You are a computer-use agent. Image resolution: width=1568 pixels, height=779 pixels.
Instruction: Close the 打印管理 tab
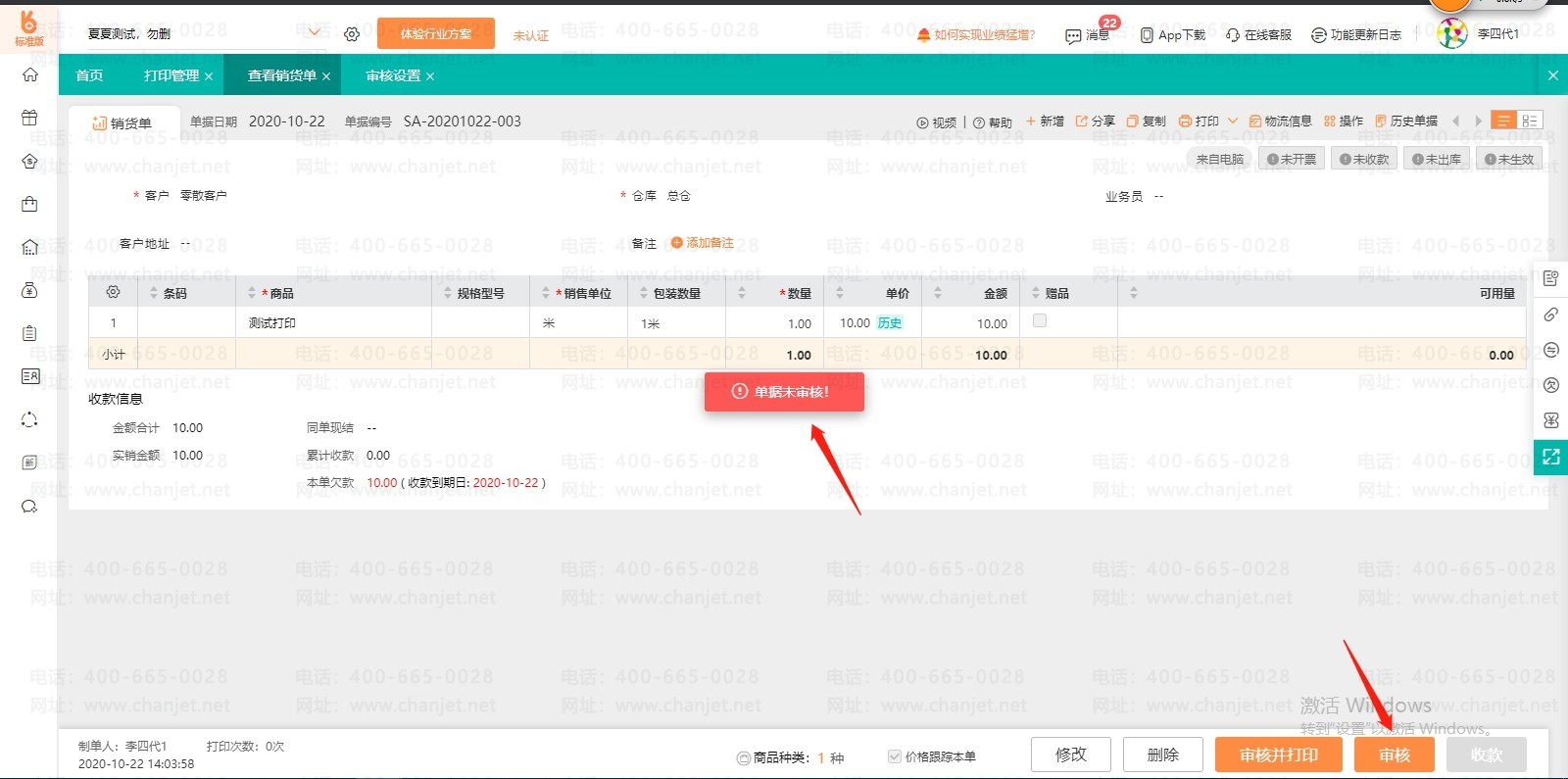[x=209, y=76]
